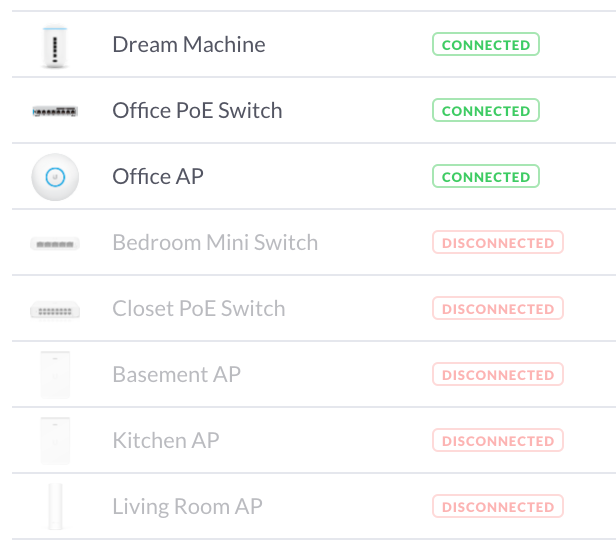Select the Bedroom Mini Switch name
Screen dimensions: 616x552
click(x=215, y=242)
